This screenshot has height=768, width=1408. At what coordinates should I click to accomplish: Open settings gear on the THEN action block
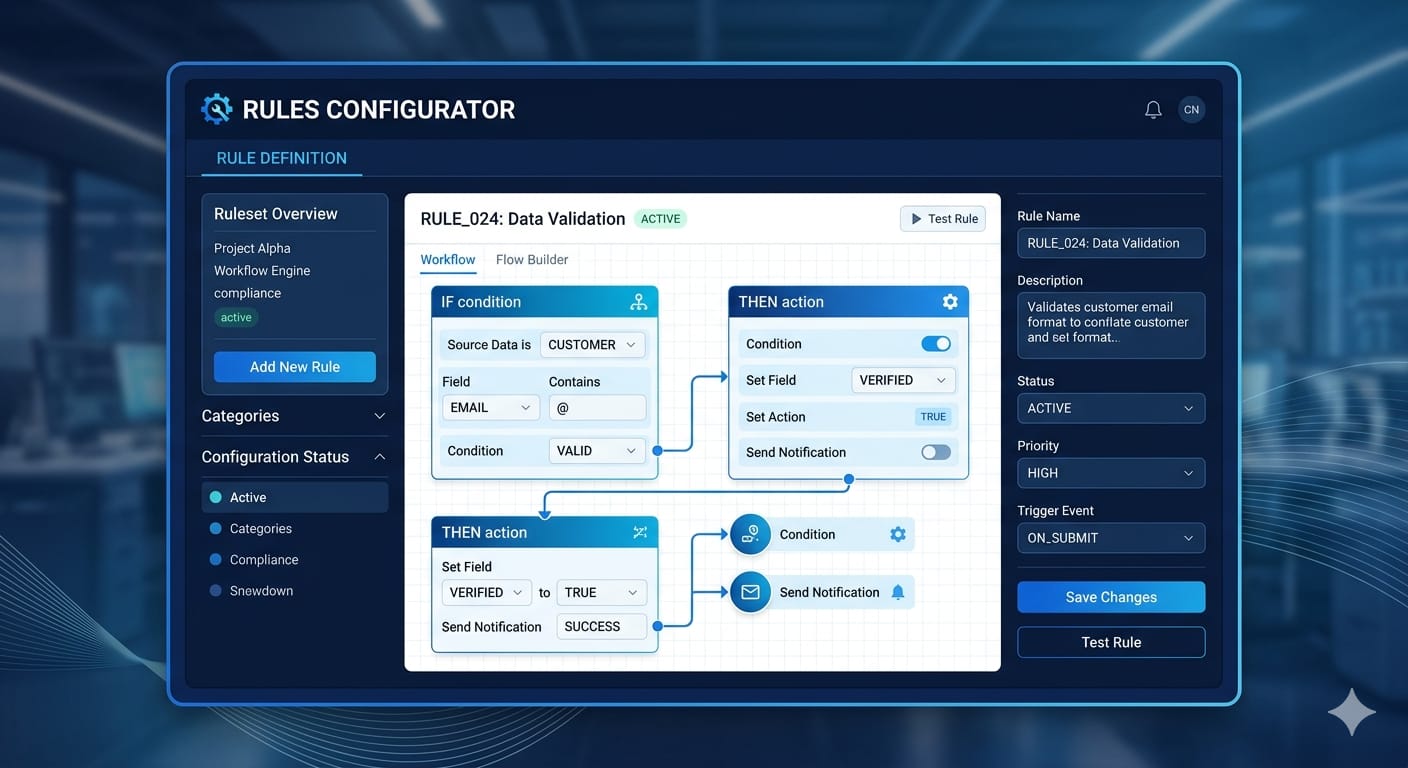[950, 301]
